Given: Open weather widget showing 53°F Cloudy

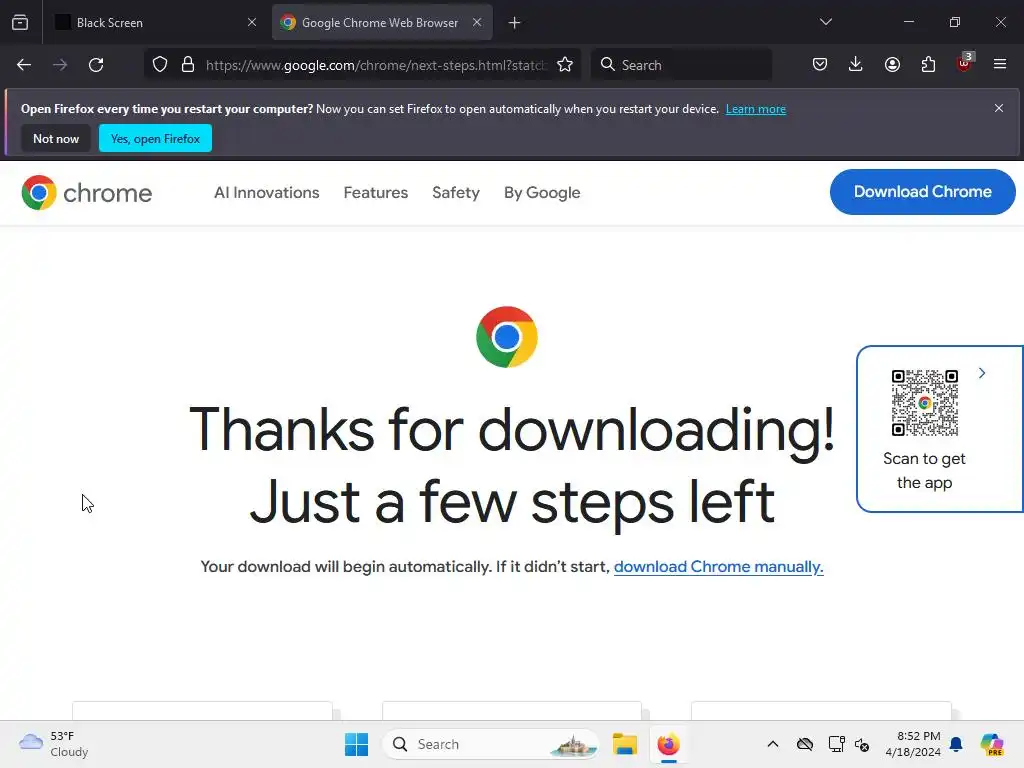Looking at the screenshot, I should (x=54, y=744).
